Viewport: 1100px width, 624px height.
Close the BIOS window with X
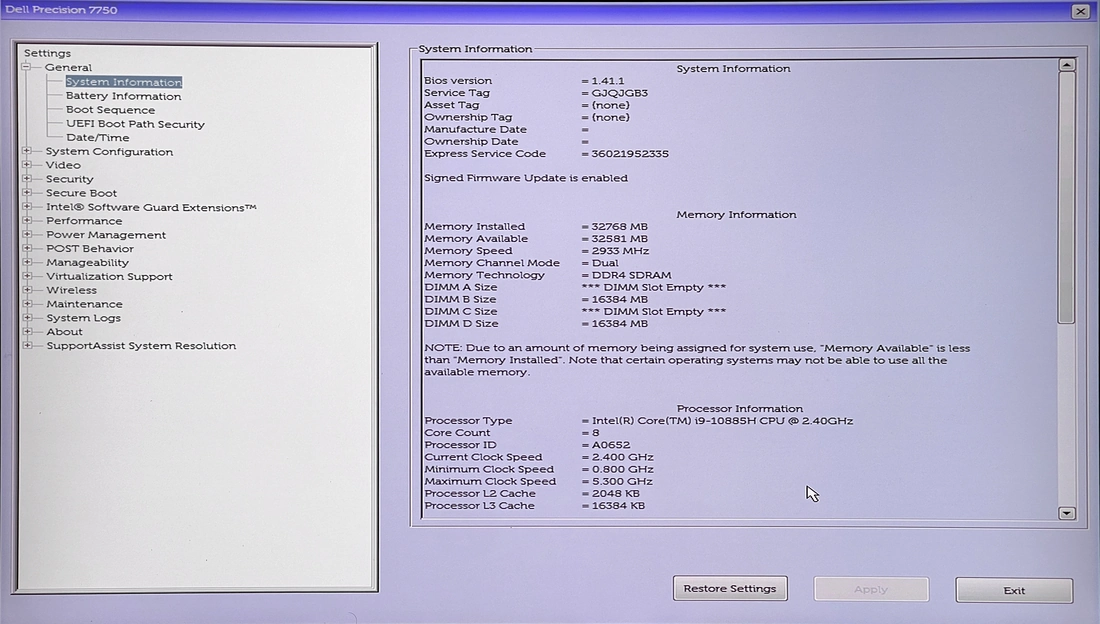pyautogui.click(x=1080, y=11)
